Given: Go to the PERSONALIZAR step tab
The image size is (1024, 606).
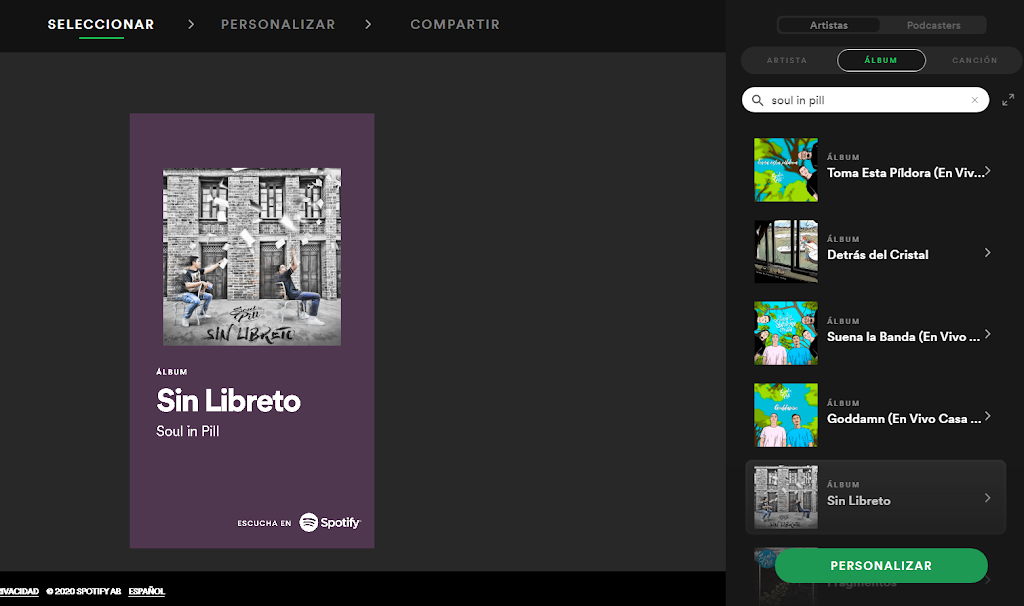Looking at the screenshot, I should [x=278, y=25].
